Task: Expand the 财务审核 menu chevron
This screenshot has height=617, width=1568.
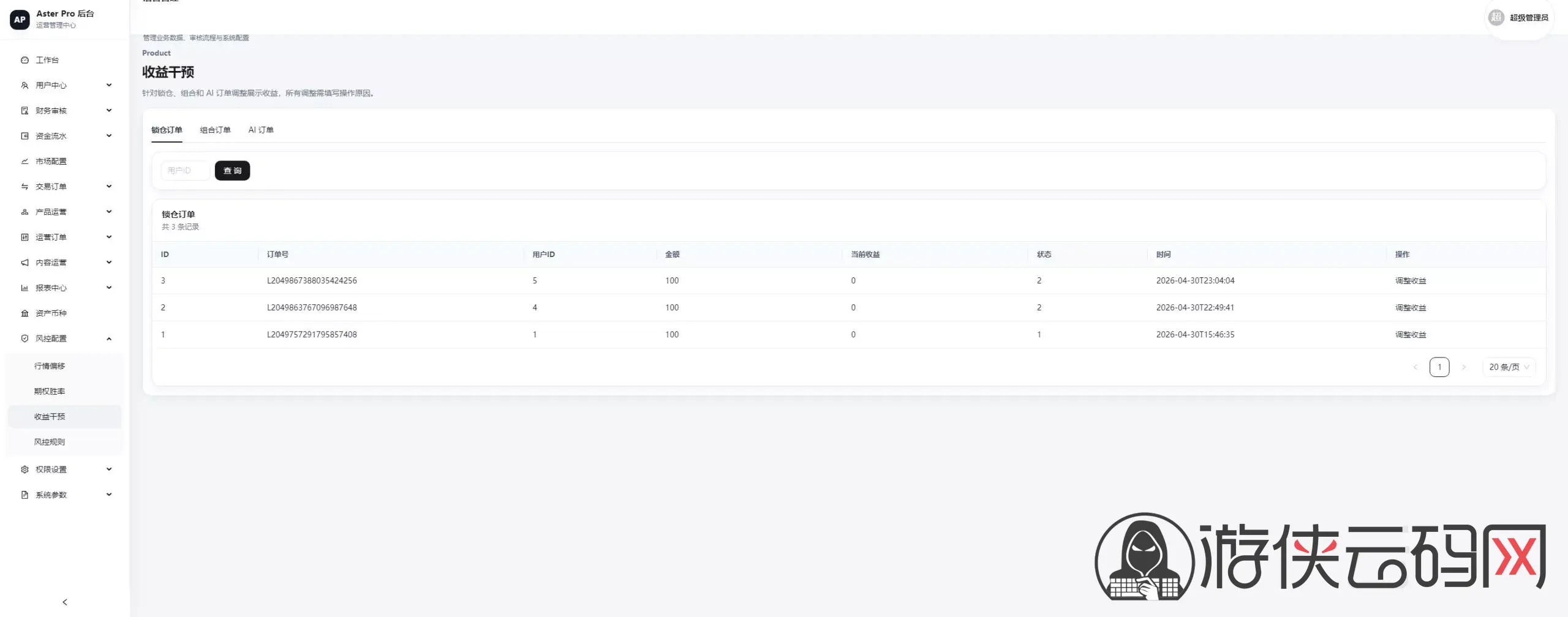Action: (x=109, y=110)
